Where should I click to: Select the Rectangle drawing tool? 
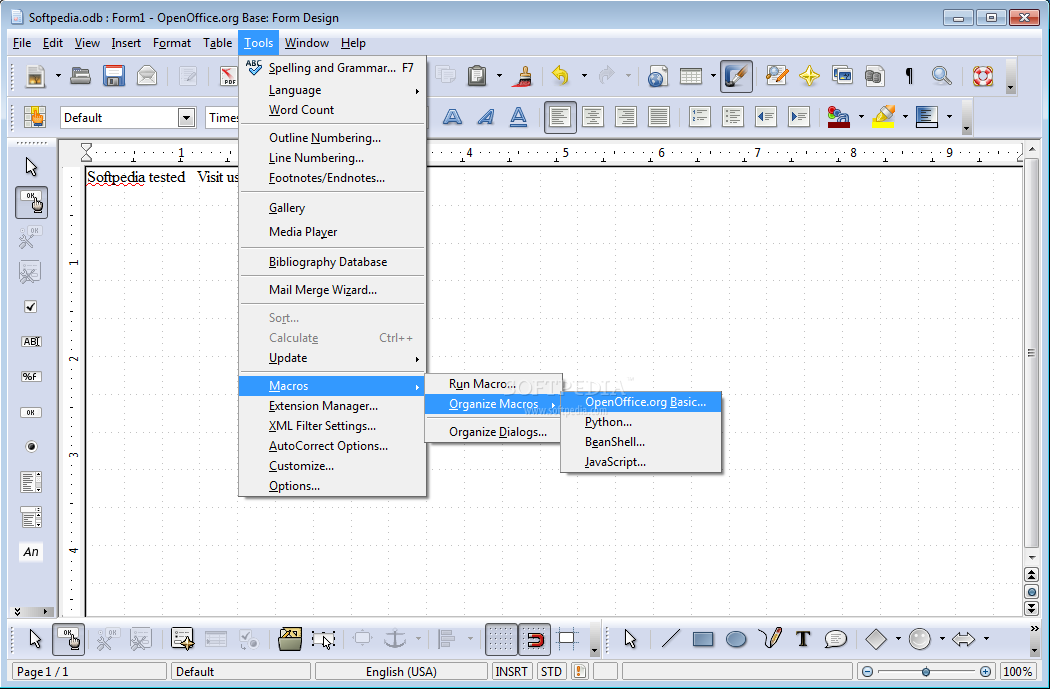(702, 639)
